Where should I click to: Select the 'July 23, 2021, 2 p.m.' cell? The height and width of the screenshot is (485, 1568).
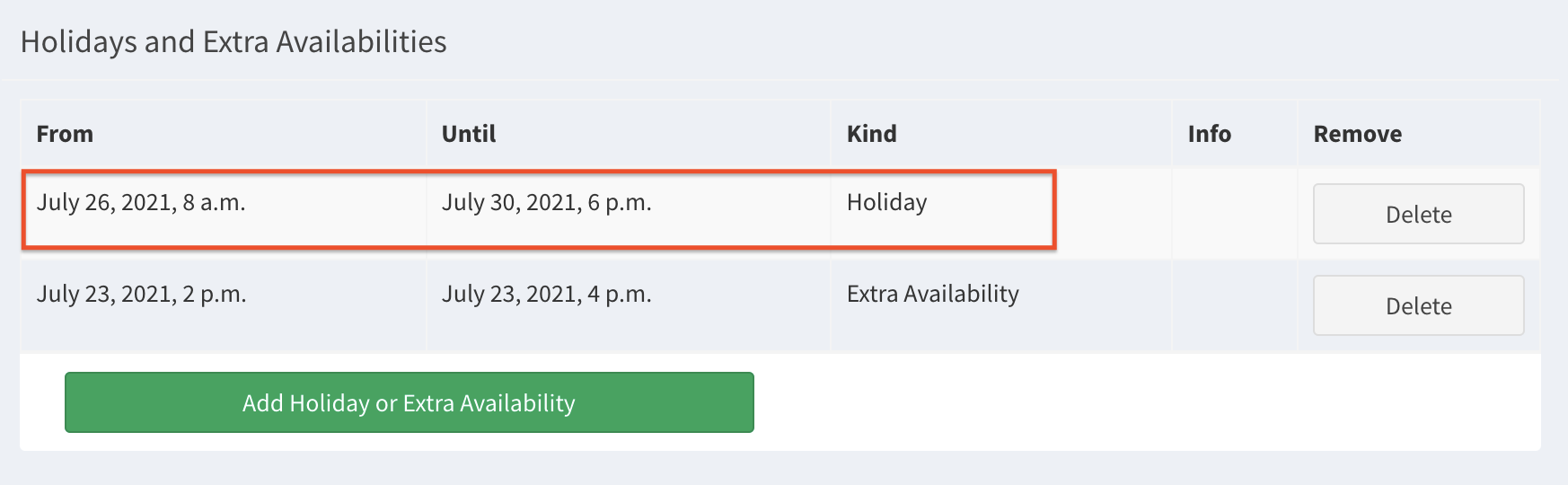141,295
